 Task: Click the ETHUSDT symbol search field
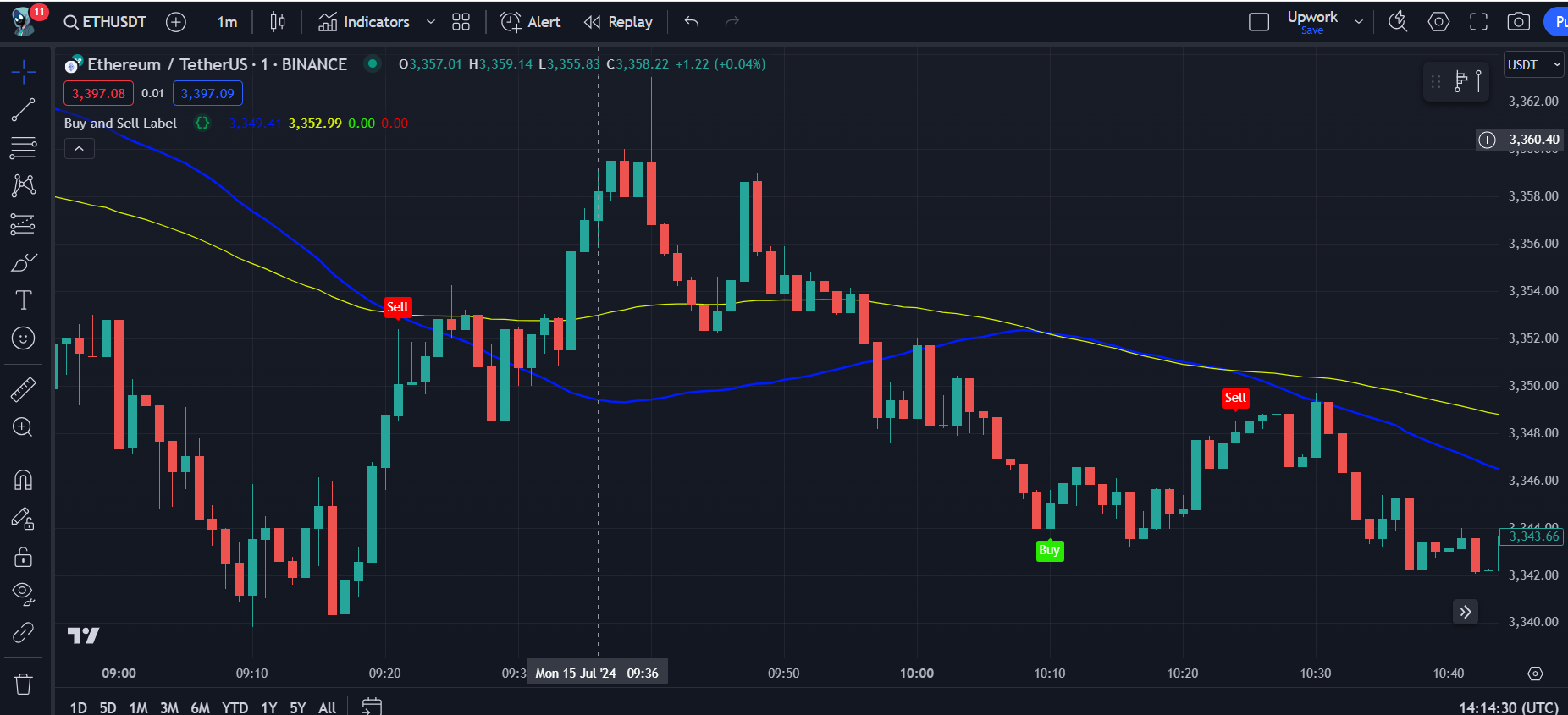coord(106,22)
